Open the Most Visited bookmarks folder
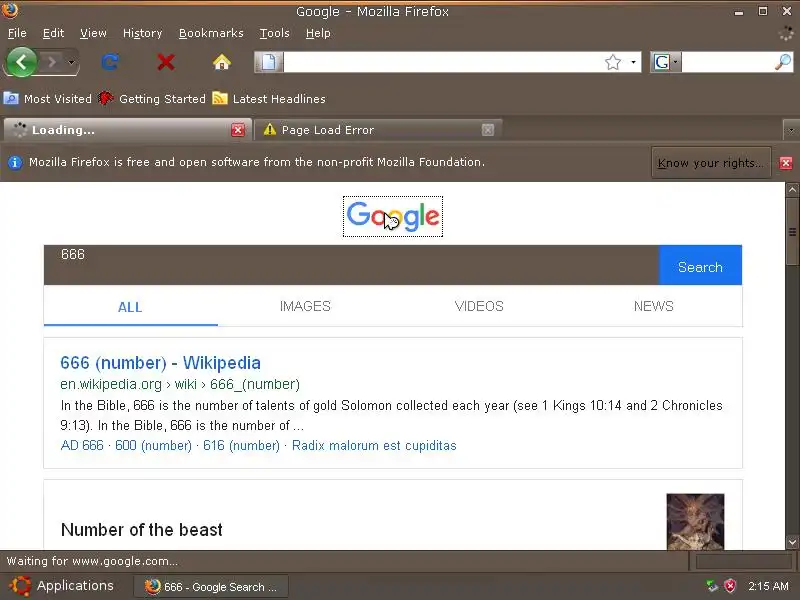This screenshot has width=800, height=600. tap(47, 98)
